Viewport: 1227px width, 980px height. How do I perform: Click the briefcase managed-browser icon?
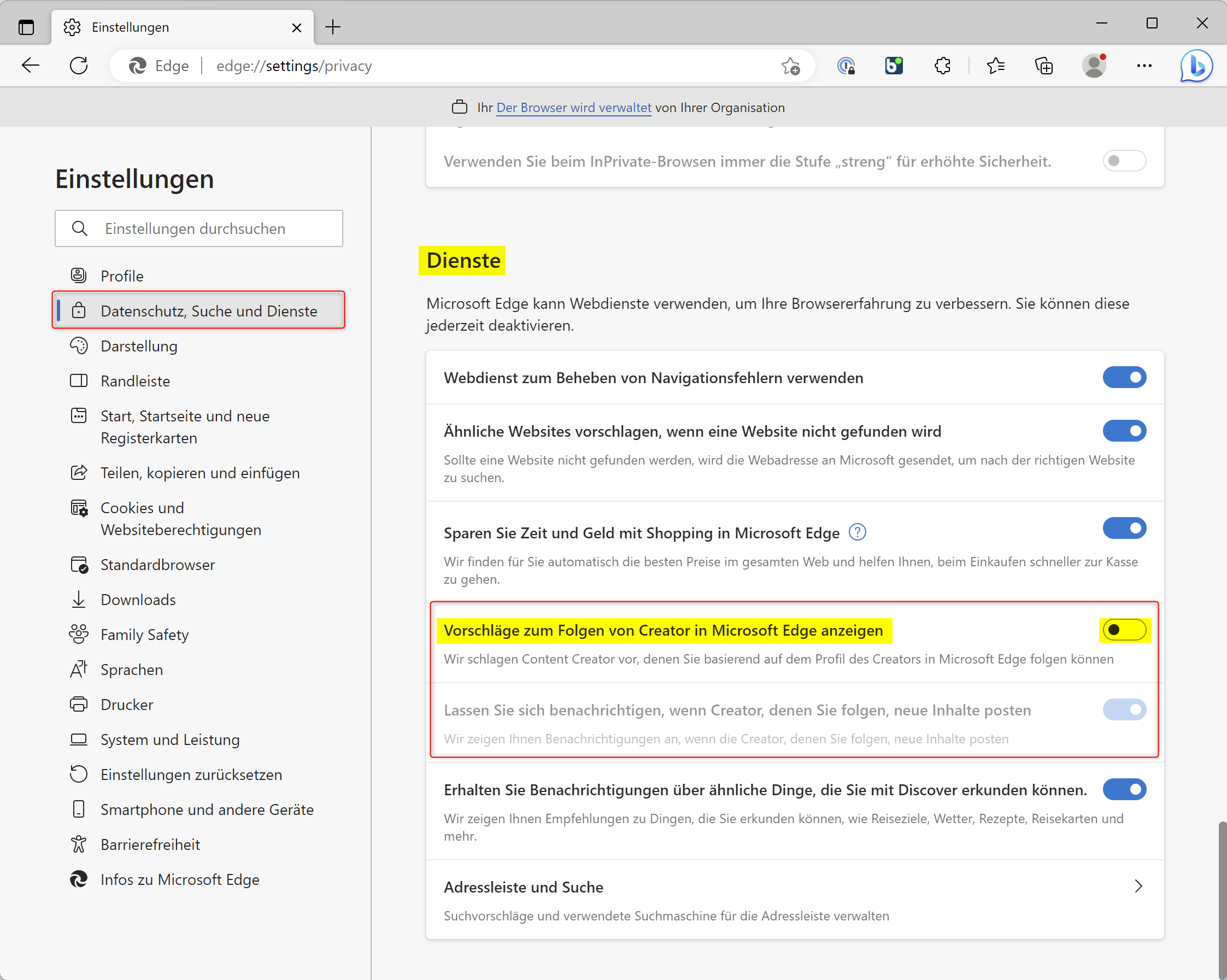click(x=460, y=107)
